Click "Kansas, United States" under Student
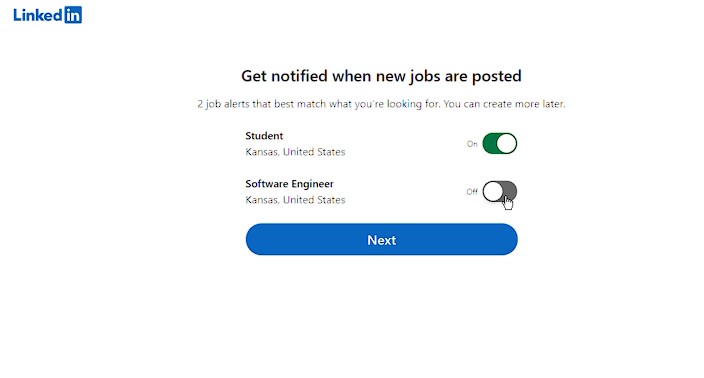This screenshot has height=378, width=704. 295,152
